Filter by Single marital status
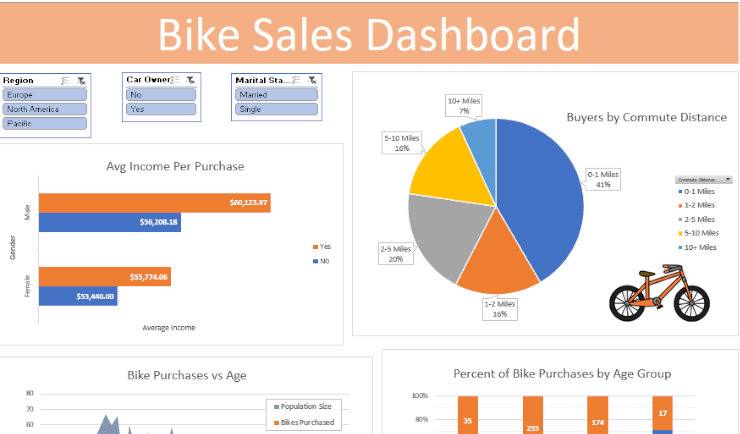The width and height of the screenshot is (740, 434). point(276,109)
